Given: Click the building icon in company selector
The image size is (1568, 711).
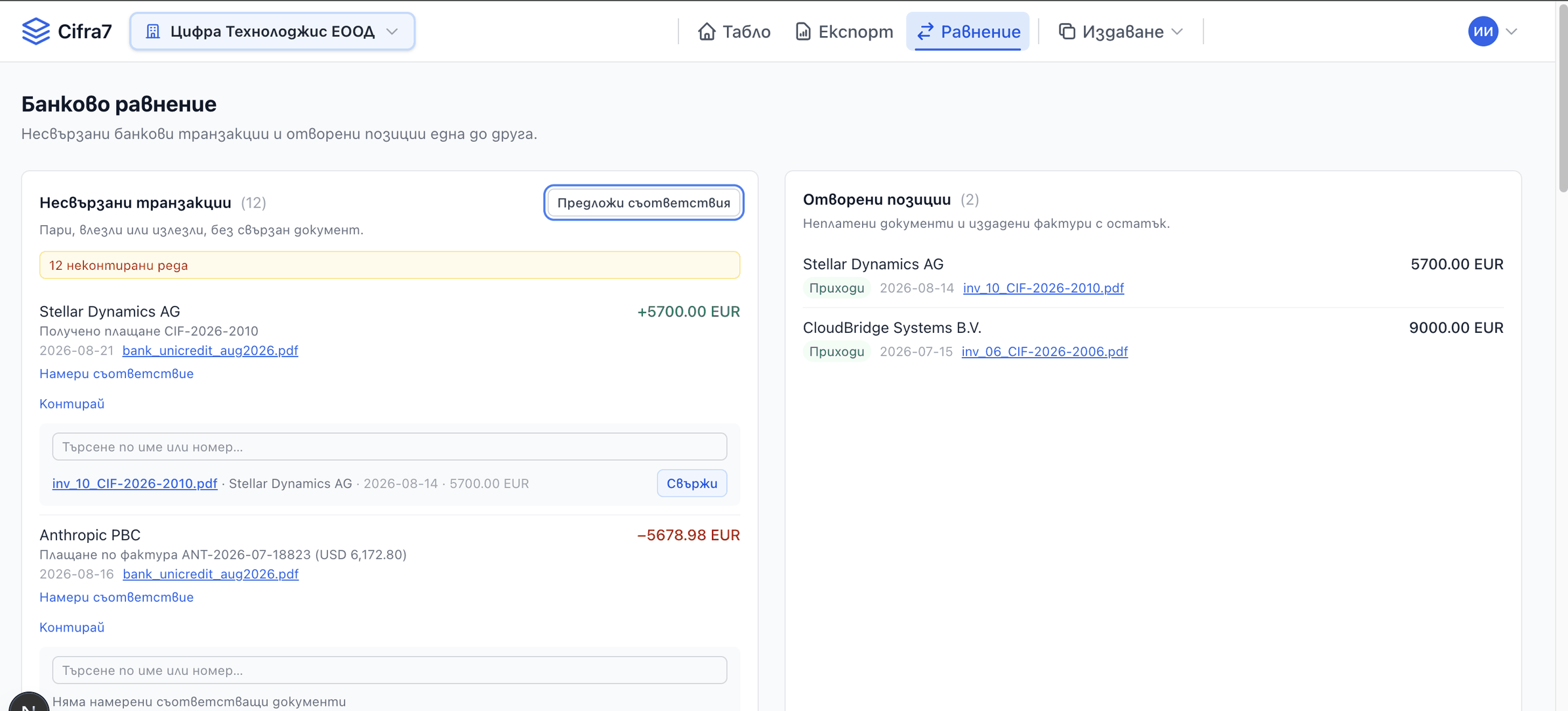Looking at the screenshot, I should pyautogui.click(x=153, y=31).
